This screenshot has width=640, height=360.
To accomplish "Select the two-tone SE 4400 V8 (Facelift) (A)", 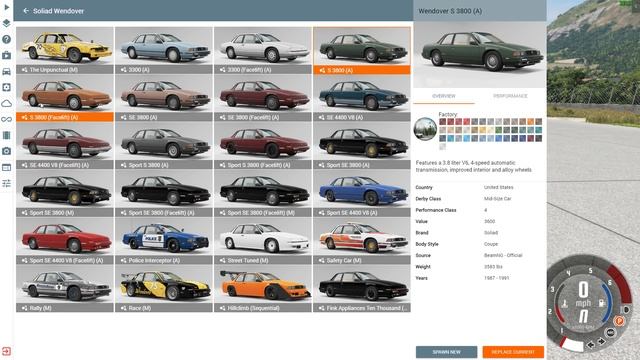I will [x=65, y=146].
